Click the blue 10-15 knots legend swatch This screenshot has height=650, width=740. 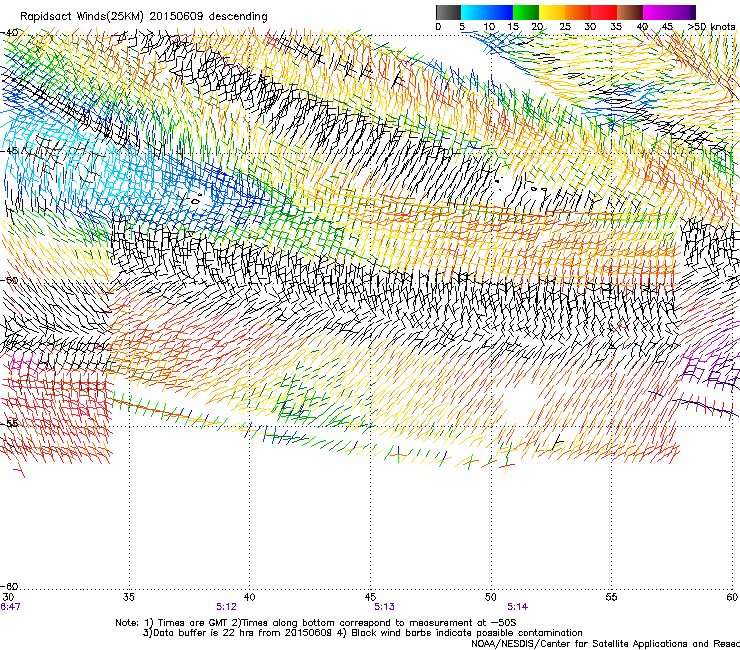tap(500, 12)
